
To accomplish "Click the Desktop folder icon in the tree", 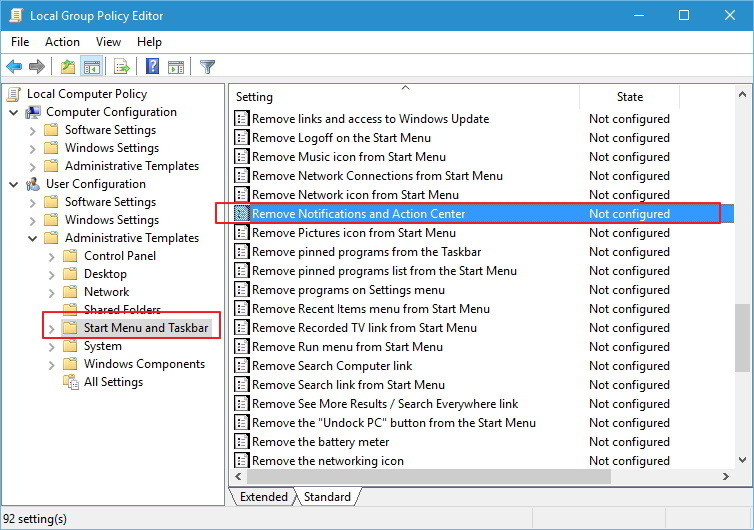I will point(70,274).
